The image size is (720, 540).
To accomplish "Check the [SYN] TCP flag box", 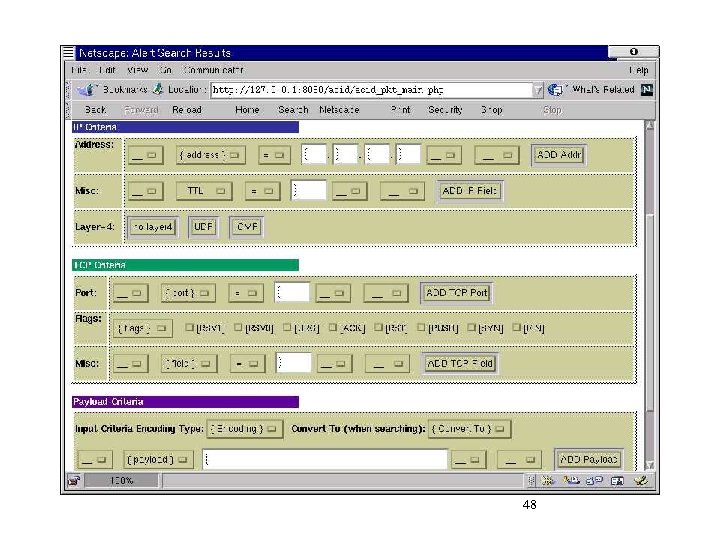I will click(471, 327).
